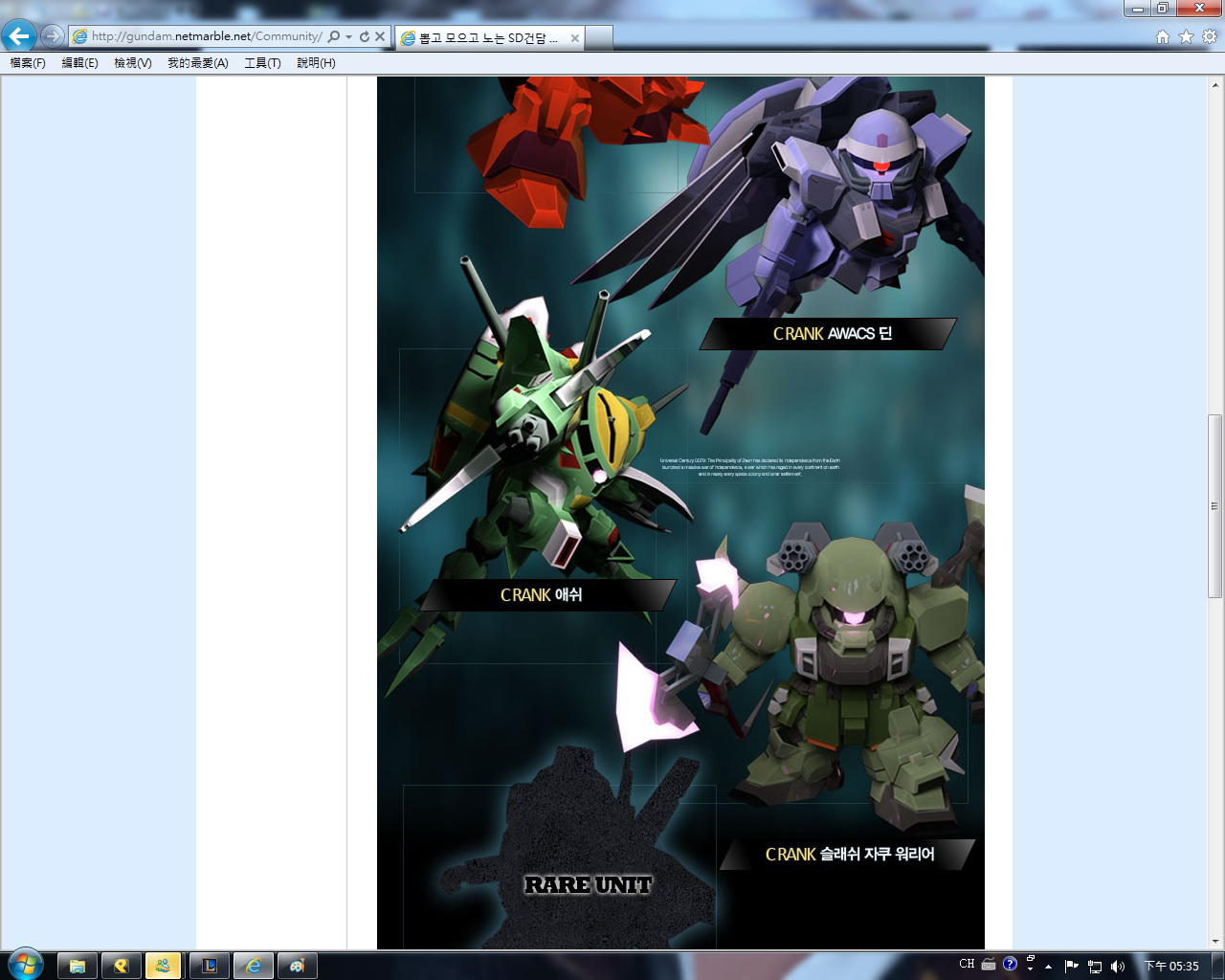Click the vertical scrollbar thumb

tap(1215, 506)
